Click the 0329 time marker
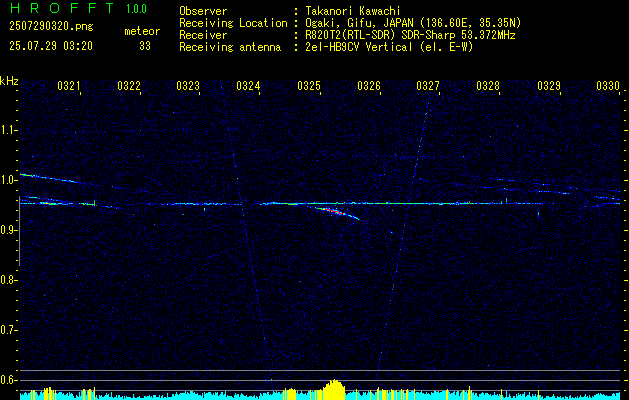 coord(549,85)
